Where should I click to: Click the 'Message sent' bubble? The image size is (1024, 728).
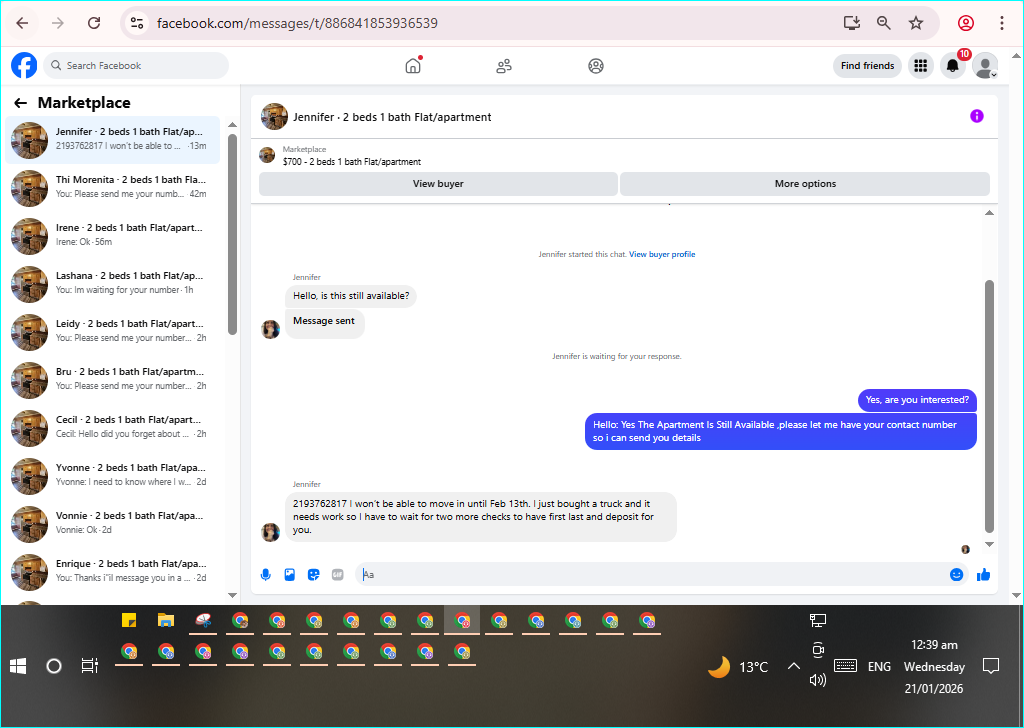(324, 323)
